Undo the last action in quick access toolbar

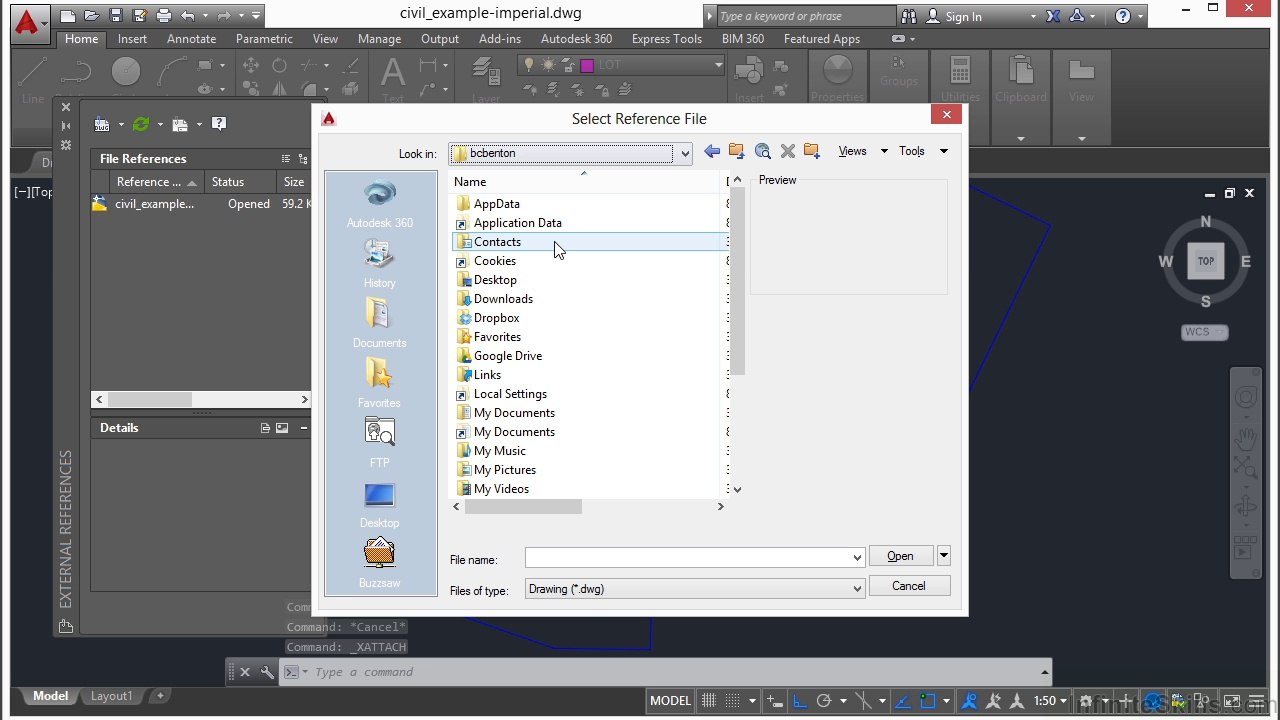[x=188, y=16]
